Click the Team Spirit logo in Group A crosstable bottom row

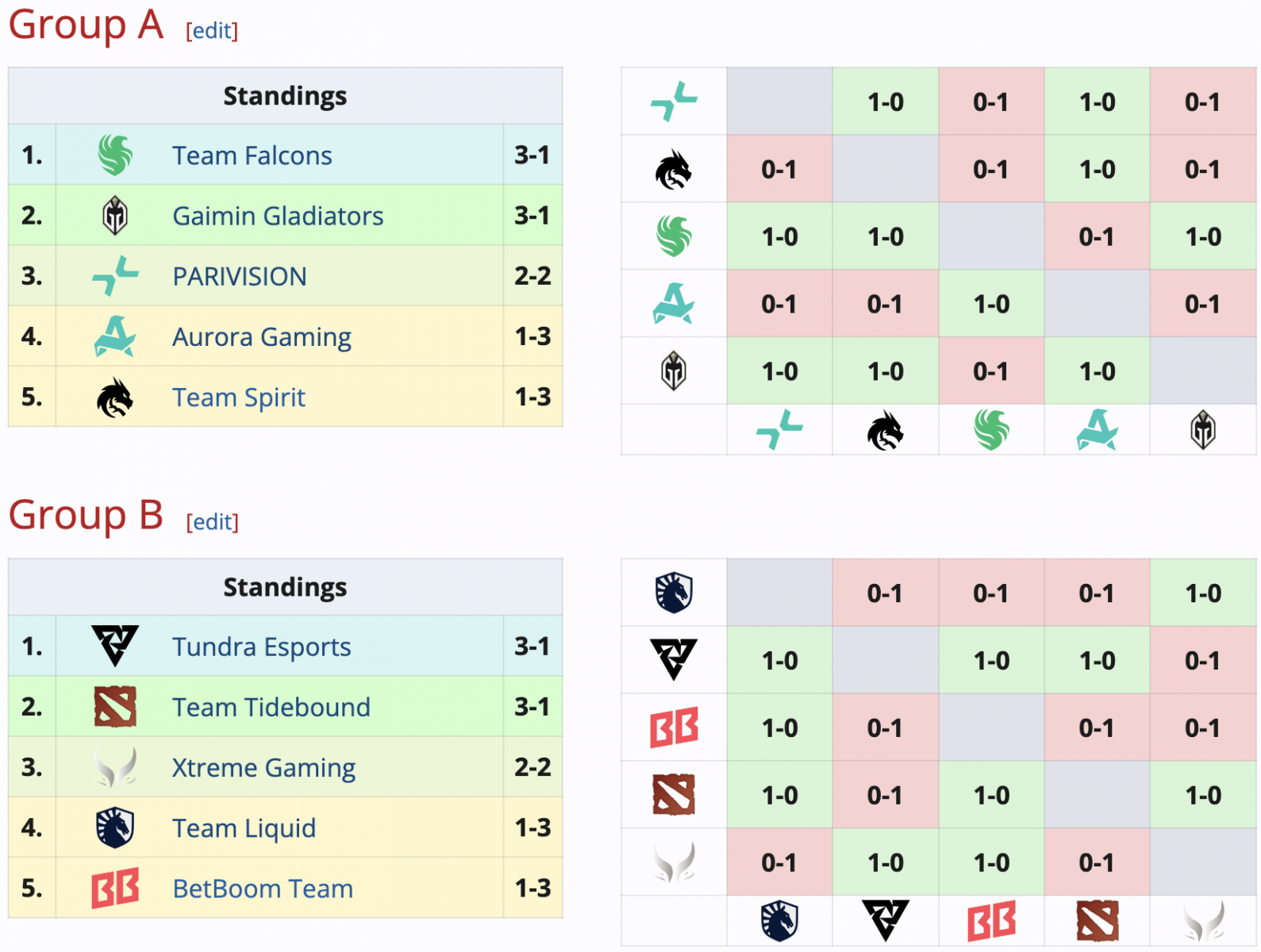885,431
